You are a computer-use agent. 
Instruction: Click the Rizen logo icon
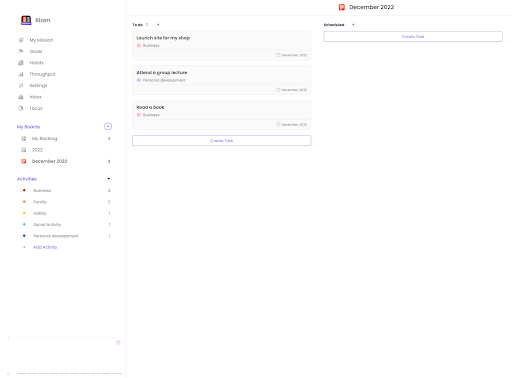click(x=26, y=20)
